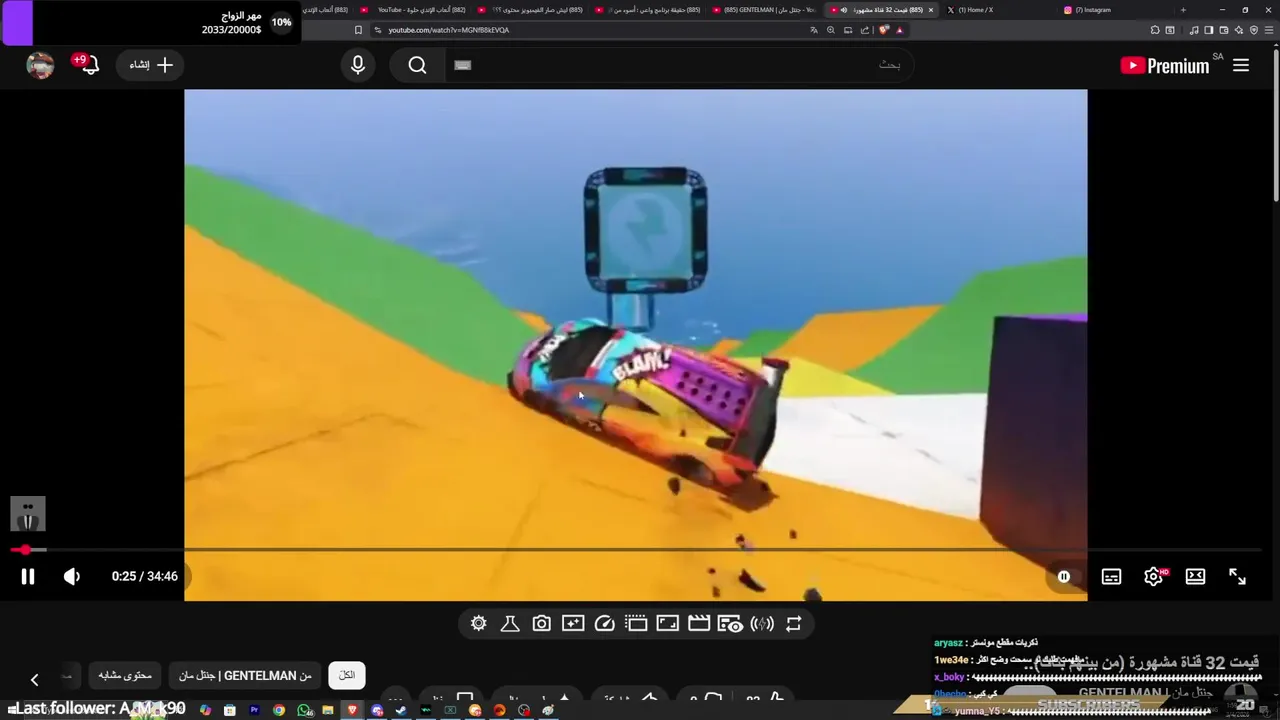Open File Explorer from taskbar
This screenshot has width=1280, height=720.
coord(328,710)
